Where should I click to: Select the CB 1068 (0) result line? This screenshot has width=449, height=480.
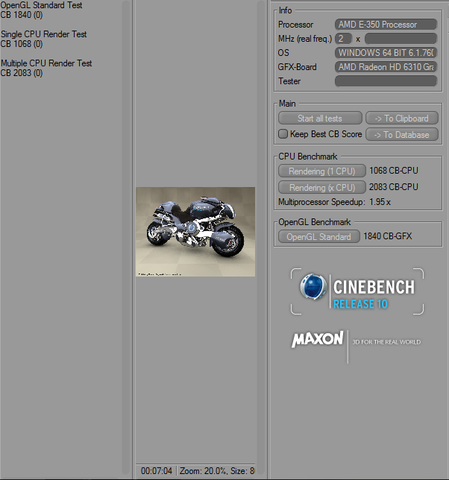pos(22,44)
